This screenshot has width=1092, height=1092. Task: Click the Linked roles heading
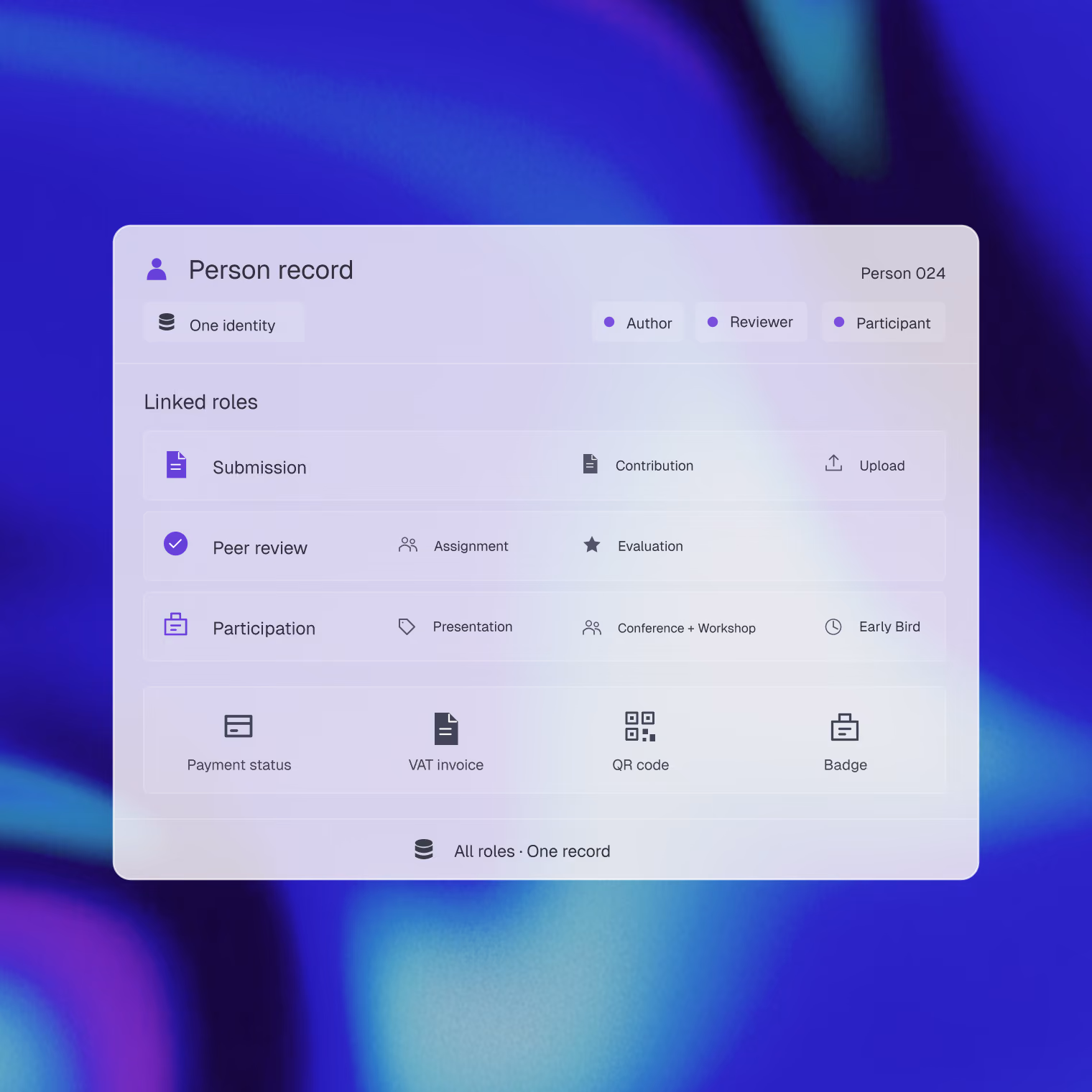tap(201, 402)
